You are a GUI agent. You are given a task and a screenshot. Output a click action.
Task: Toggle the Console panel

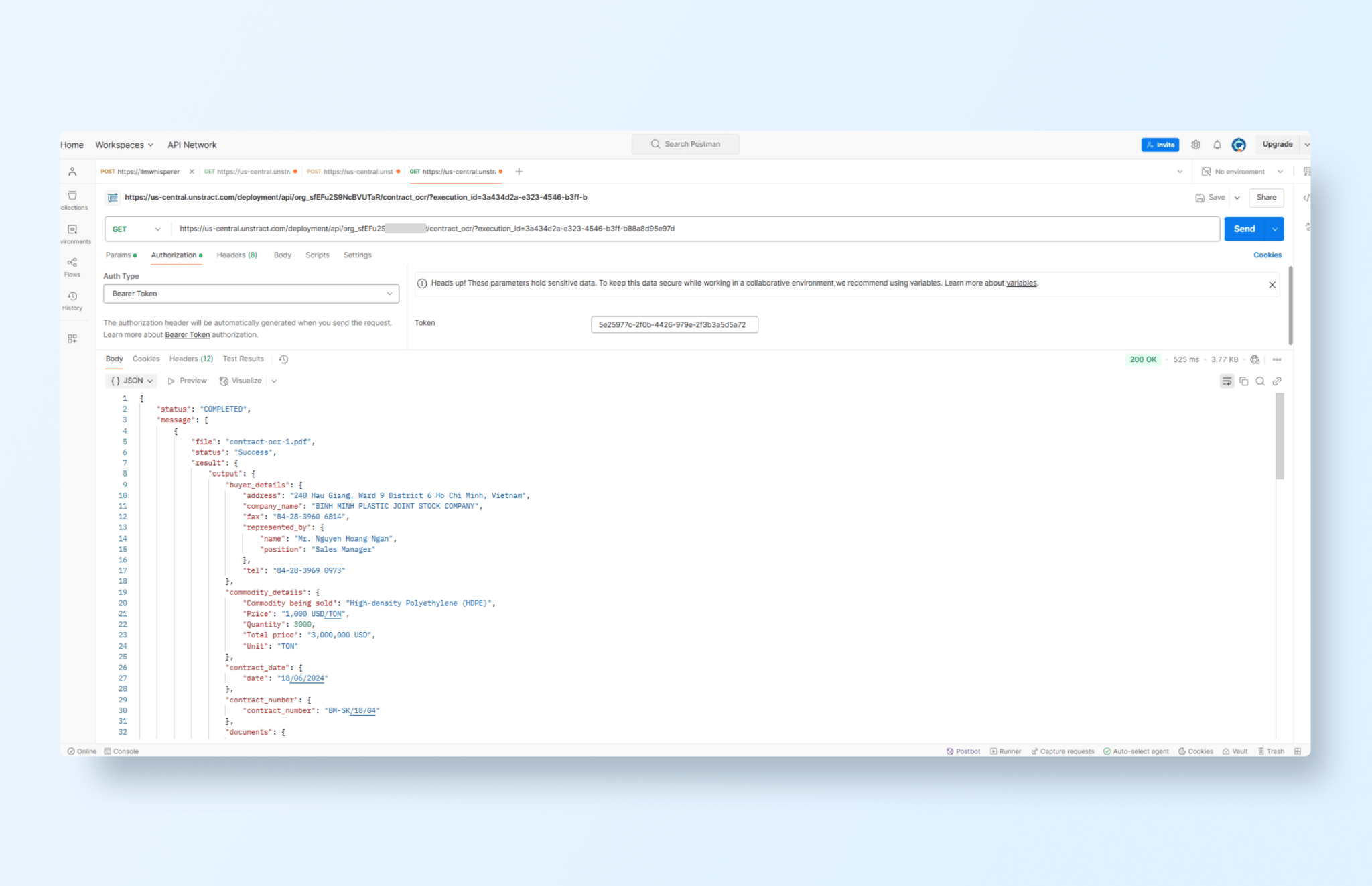(121, 751)
